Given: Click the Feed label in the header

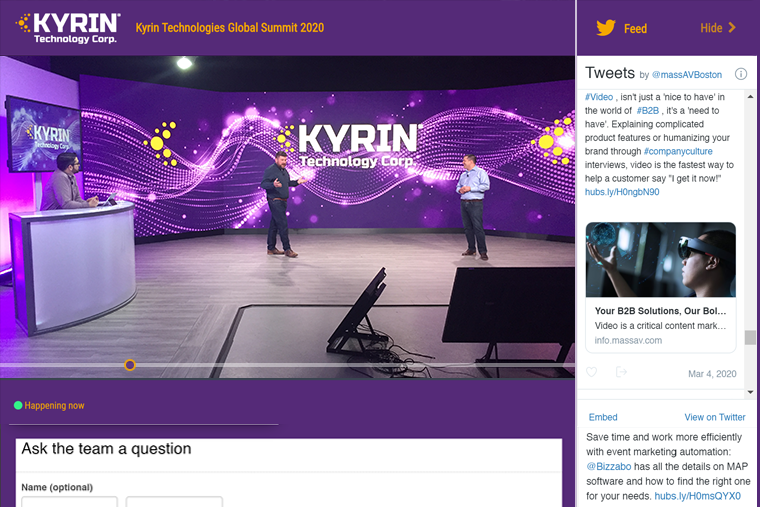Looking at the screenshot, I should point(635,29).
